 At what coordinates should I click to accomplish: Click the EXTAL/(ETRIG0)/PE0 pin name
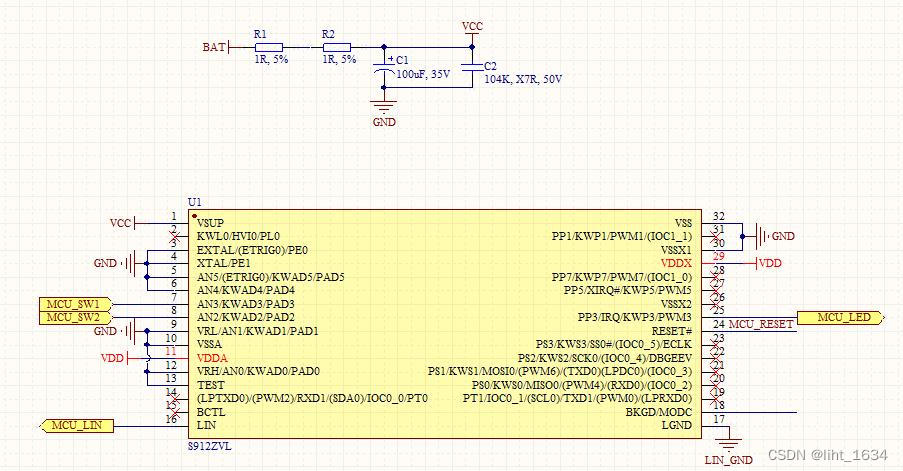click(x=252, y=250)
